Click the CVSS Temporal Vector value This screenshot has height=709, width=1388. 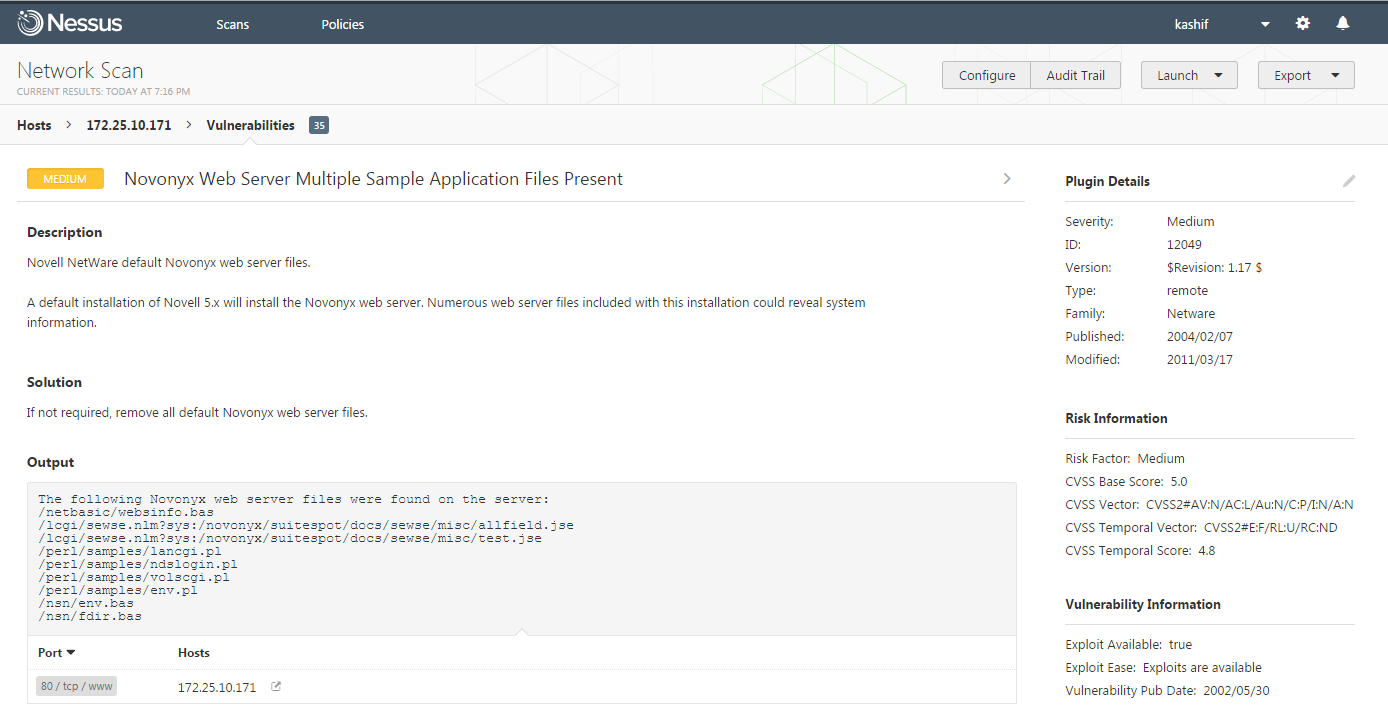pos(1271,527)
